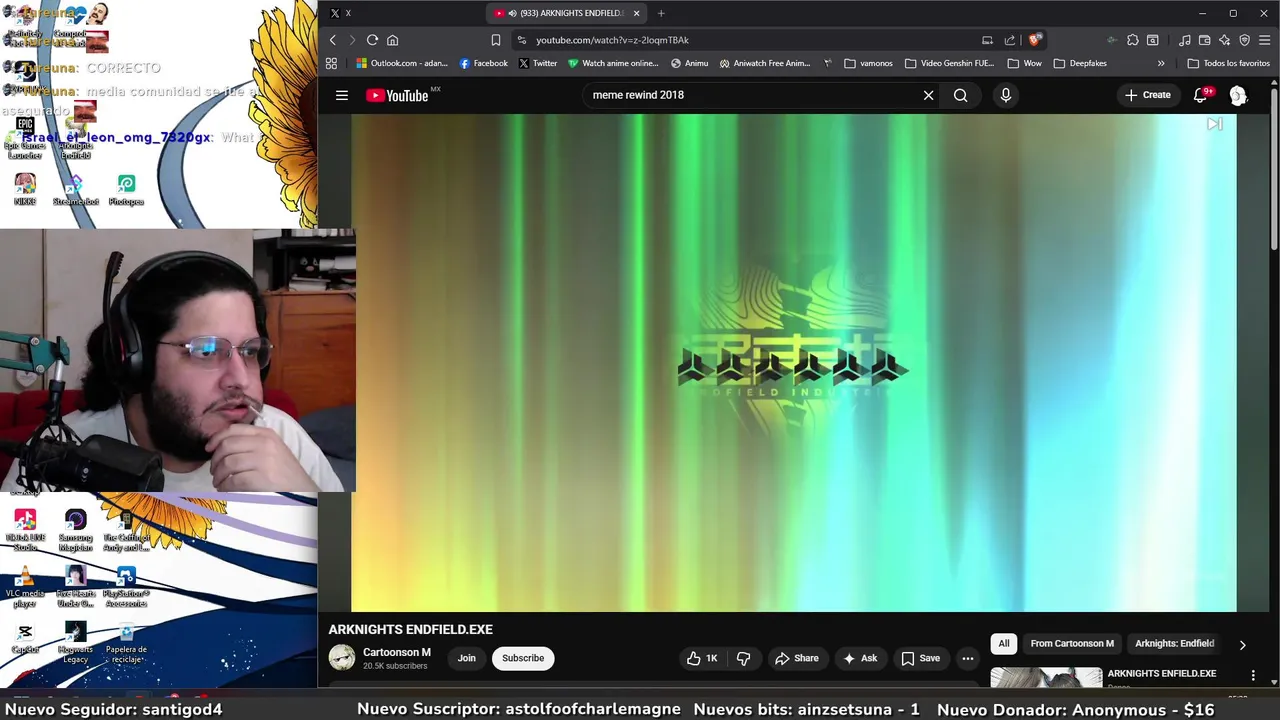Open the YouTube notifications bell
Image resolution: width=1280 pixels, height=720 pixels.
[1200, 95]
